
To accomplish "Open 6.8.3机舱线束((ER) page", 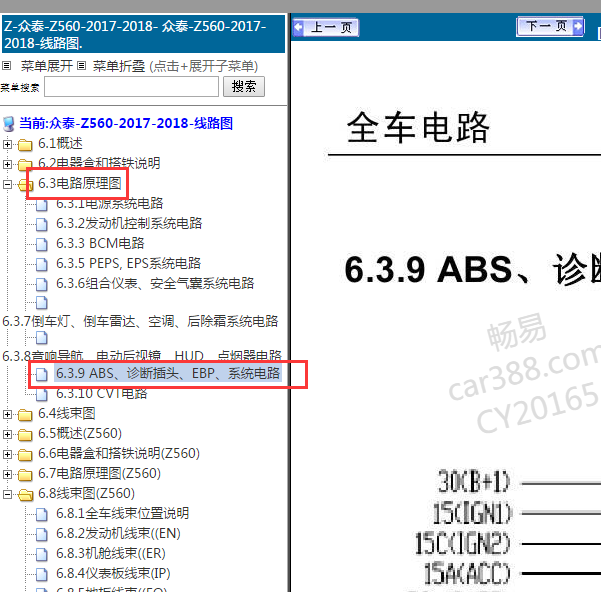I will pyautogui.click(x=111, y=553).
